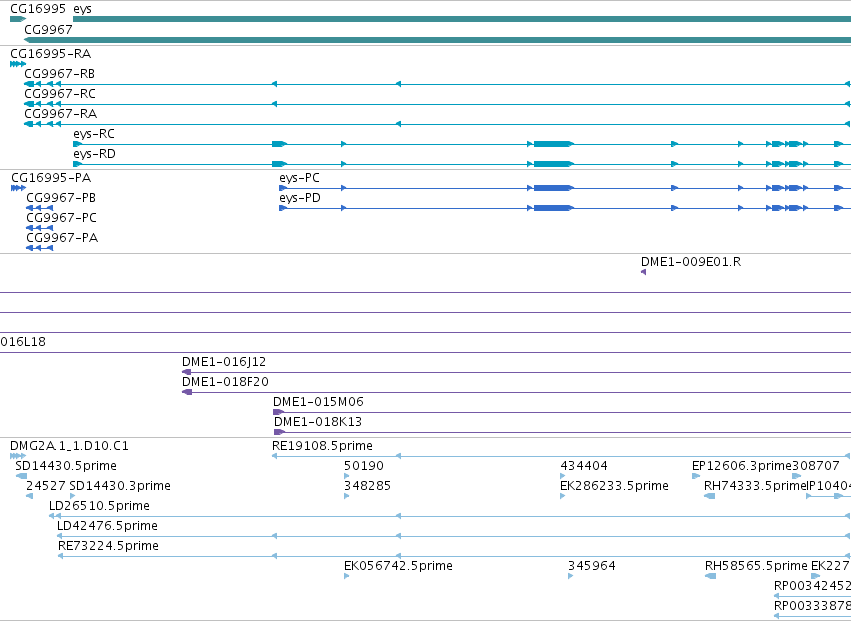Viewport: 851px width, 621px height.
Task: Select the DME1-016J12 BAC label
Action: tap(224, 362)
